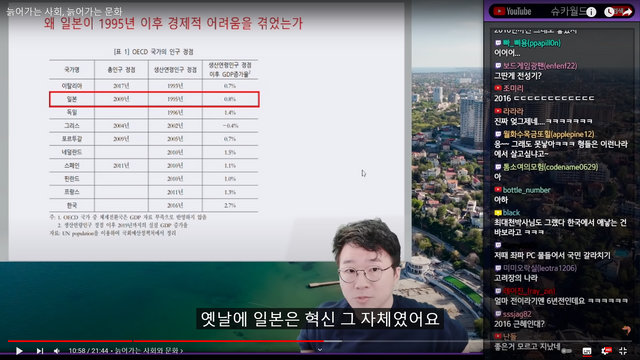Open chapter title '늙어가는 사회와 문화'
640x360 pixels.
149,351
